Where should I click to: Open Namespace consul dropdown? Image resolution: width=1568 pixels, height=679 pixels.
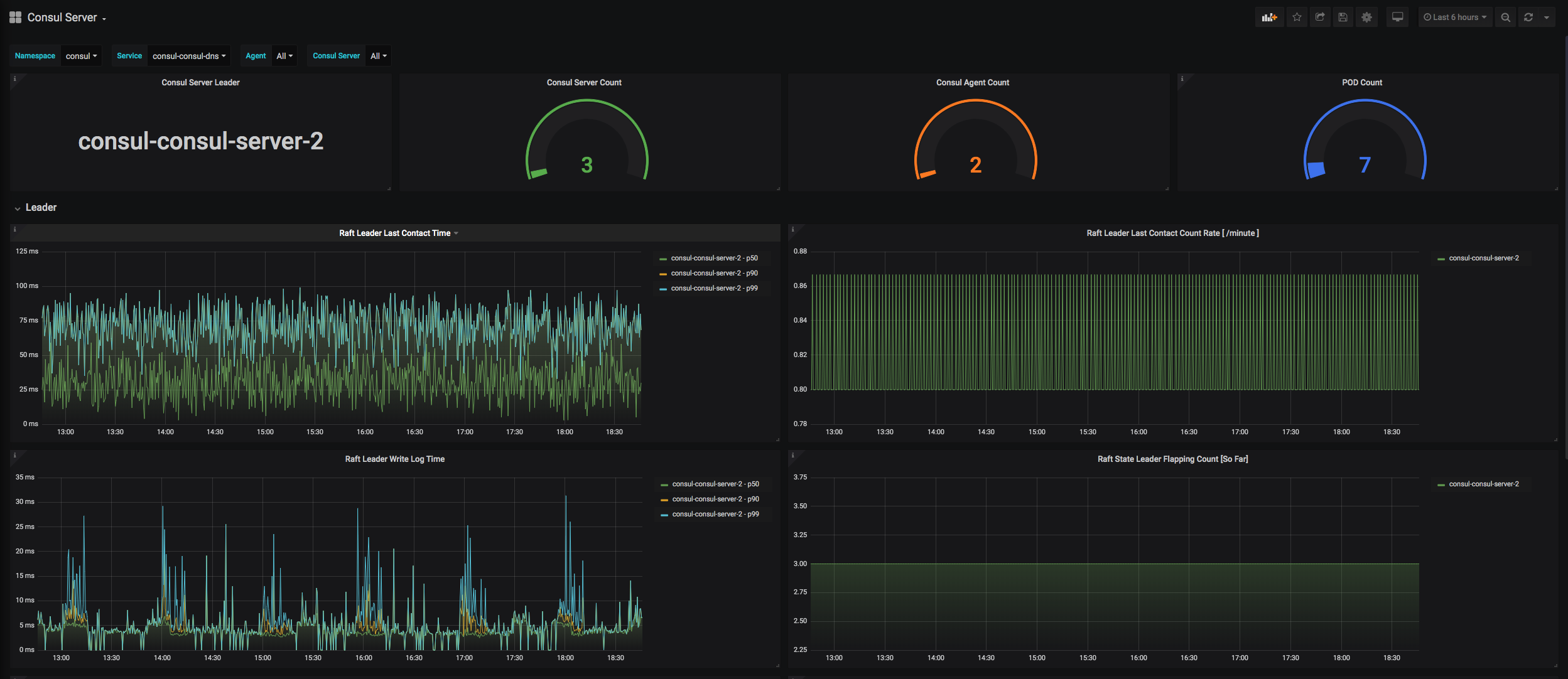(x=81, y=56)
